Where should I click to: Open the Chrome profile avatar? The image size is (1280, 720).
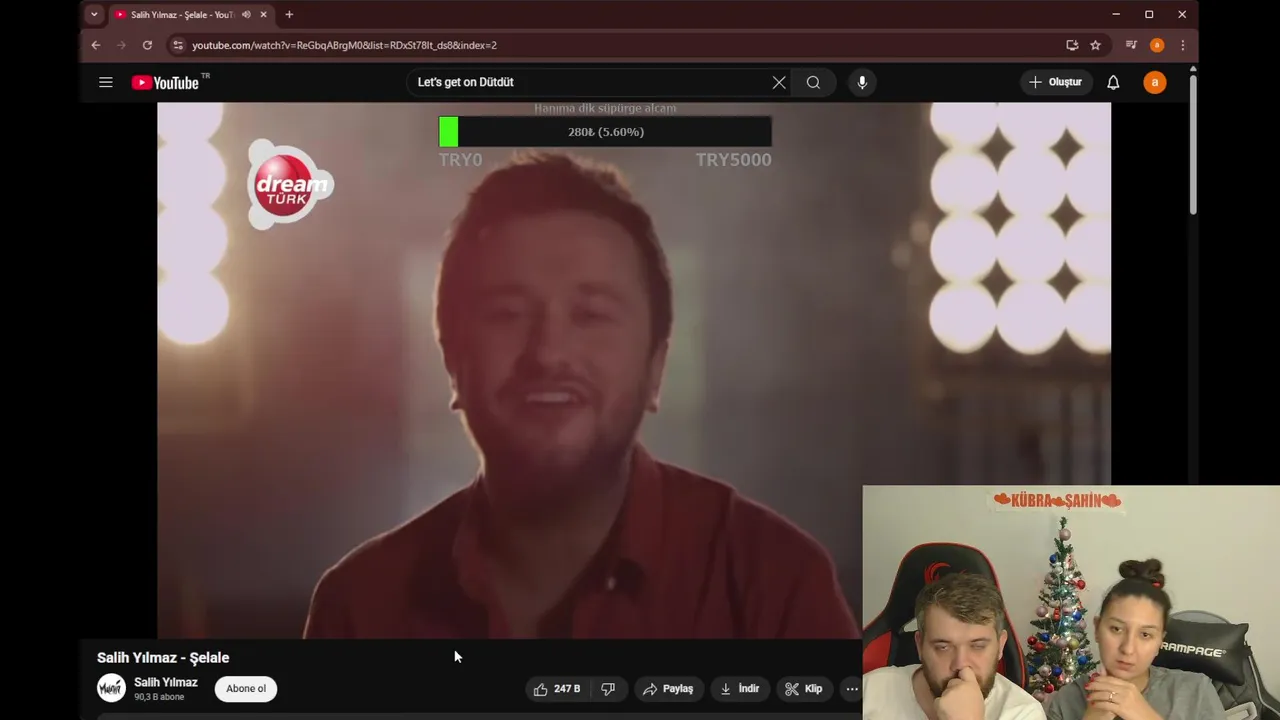point(1157,45)
